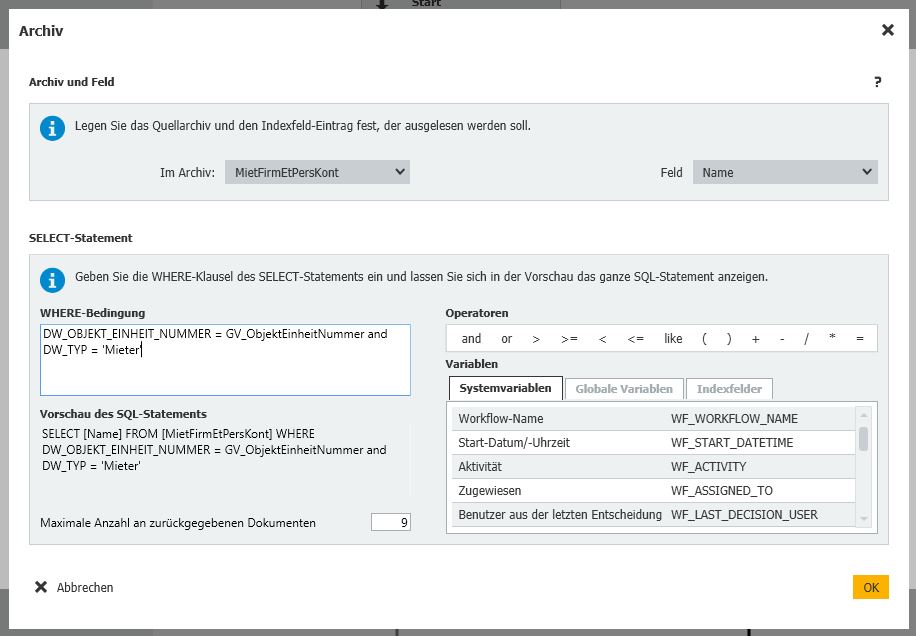Expand the Feld dropdown showing Name
This screenshot has width=916, height=636.
click(x=785, y=172)
